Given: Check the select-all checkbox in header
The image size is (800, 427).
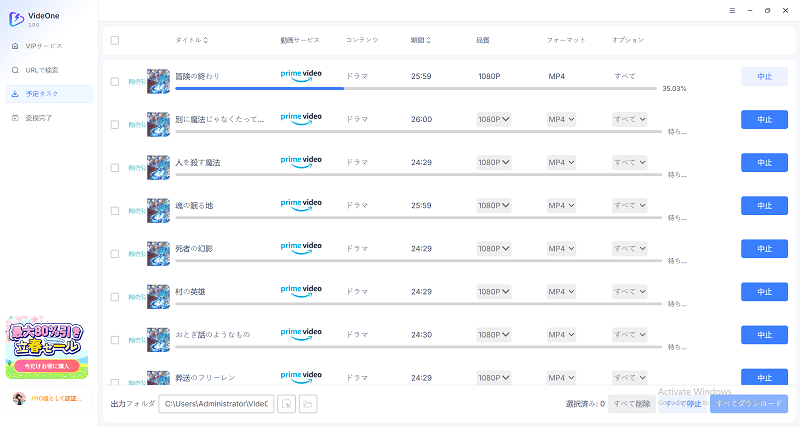Looking at the screenshot, I should (115, 40).
